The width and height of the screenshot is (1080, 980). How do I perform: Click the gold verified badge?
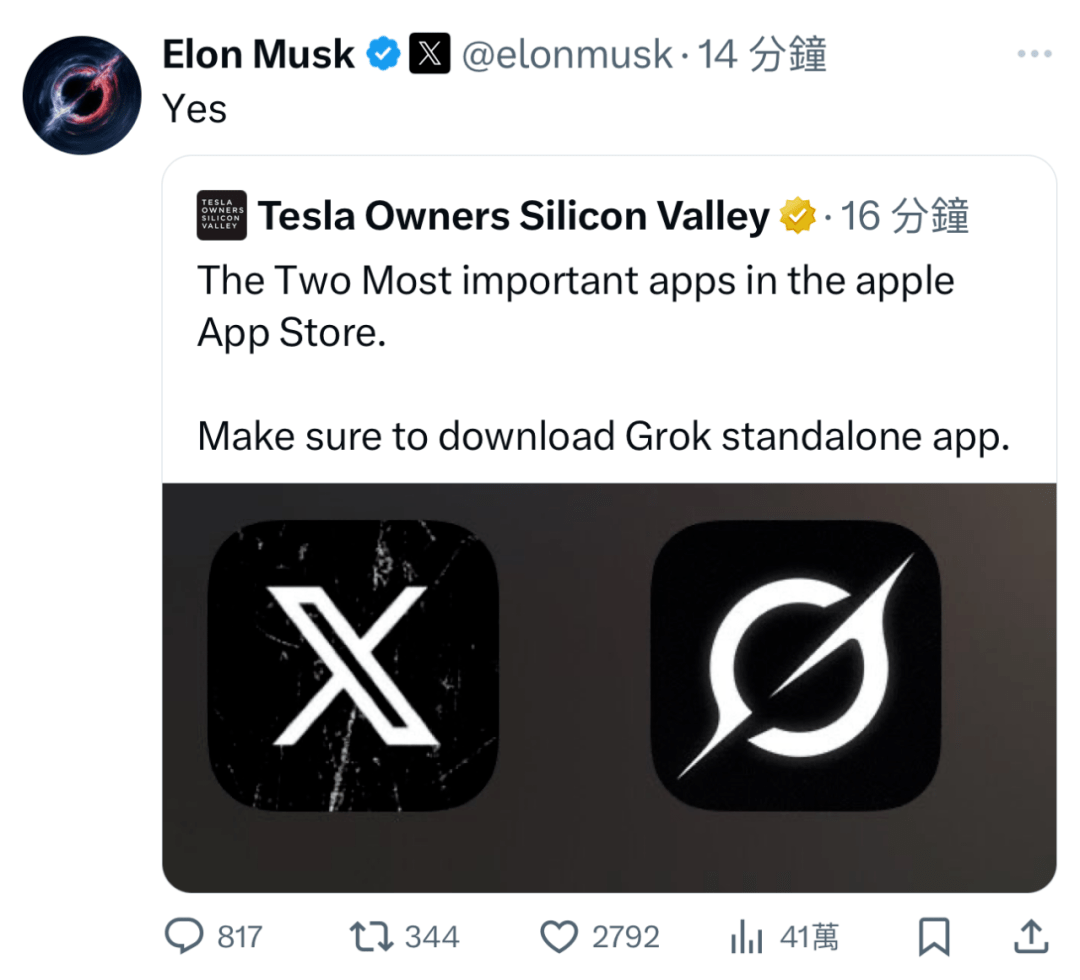point(798,215)
